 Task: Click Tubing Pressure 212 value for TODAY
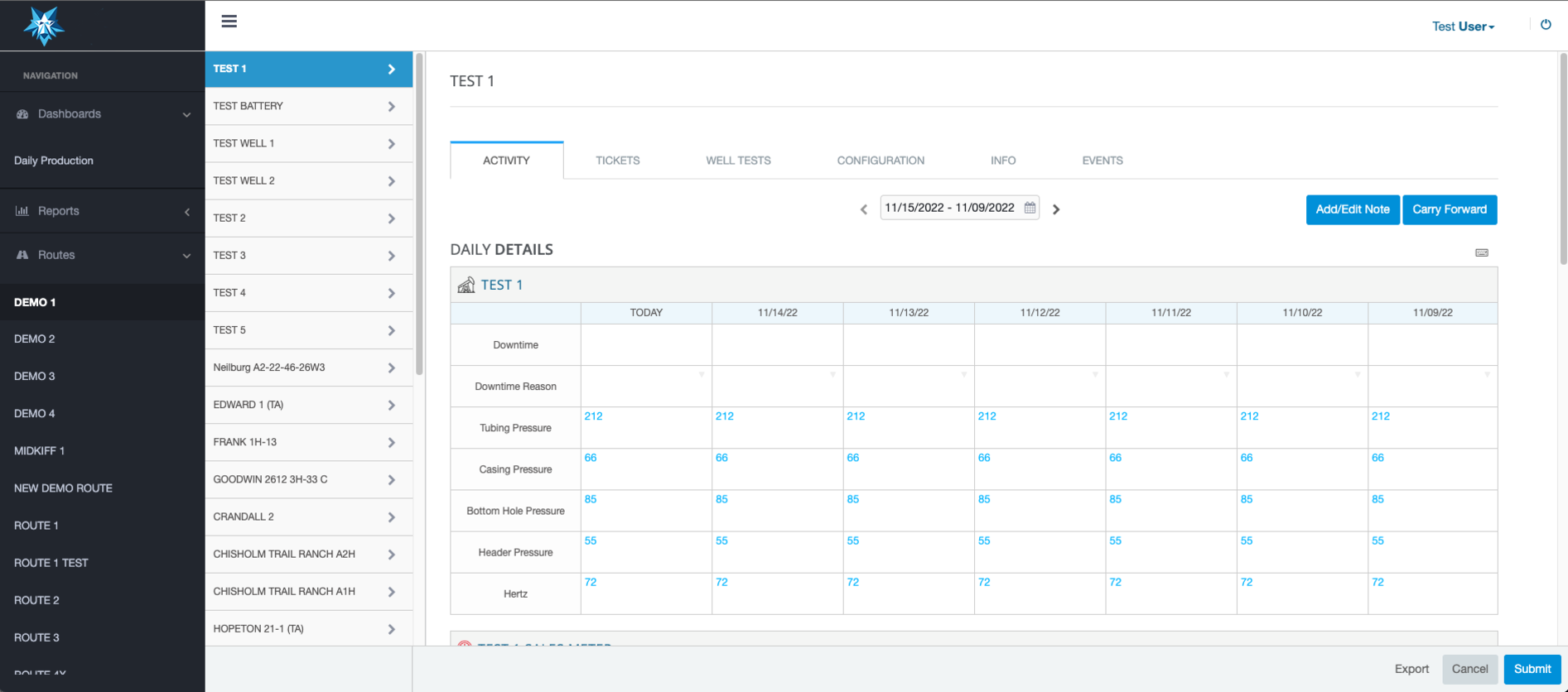pyautogui.click(x=593, y=416)
